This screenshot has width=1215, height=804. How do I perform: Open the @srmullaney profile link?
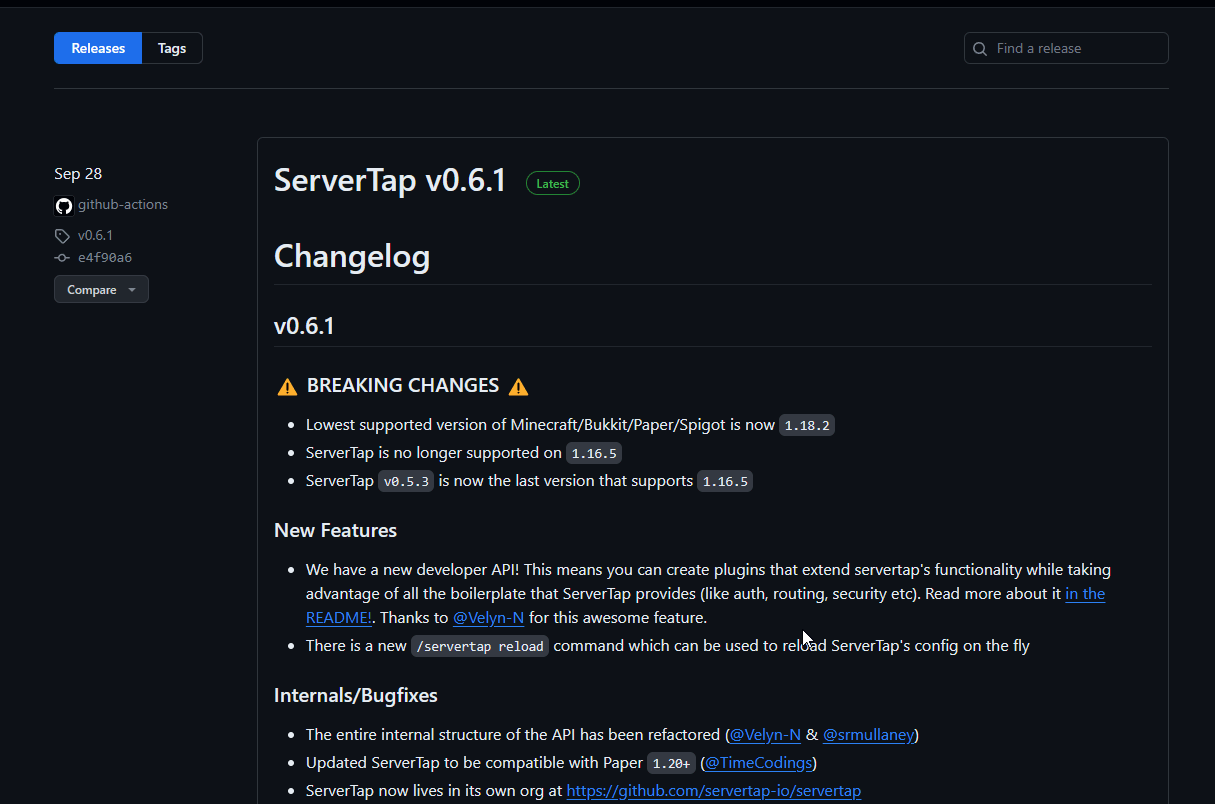point(868,734)
